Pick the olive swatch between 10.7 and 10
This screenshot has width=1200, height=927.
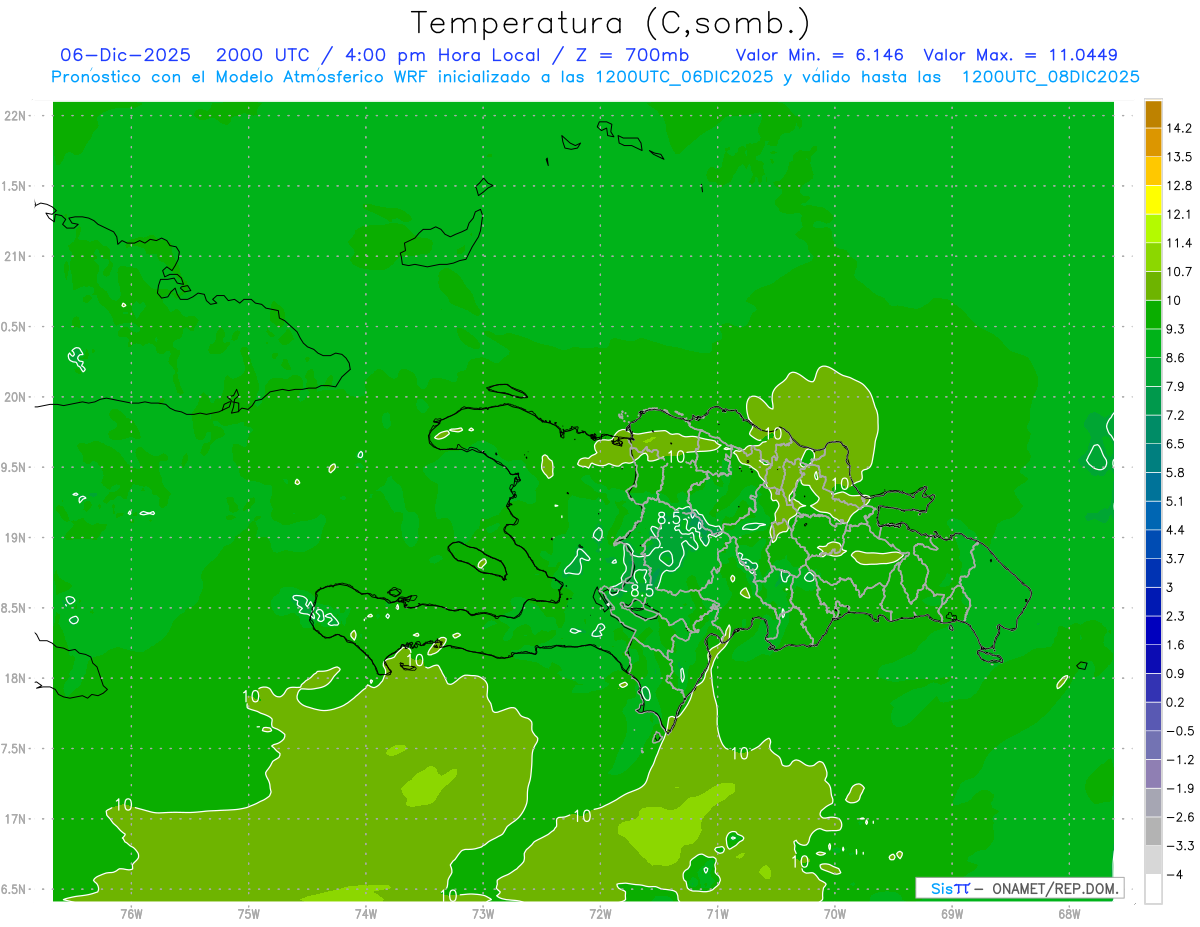(x=1153, y=285)
